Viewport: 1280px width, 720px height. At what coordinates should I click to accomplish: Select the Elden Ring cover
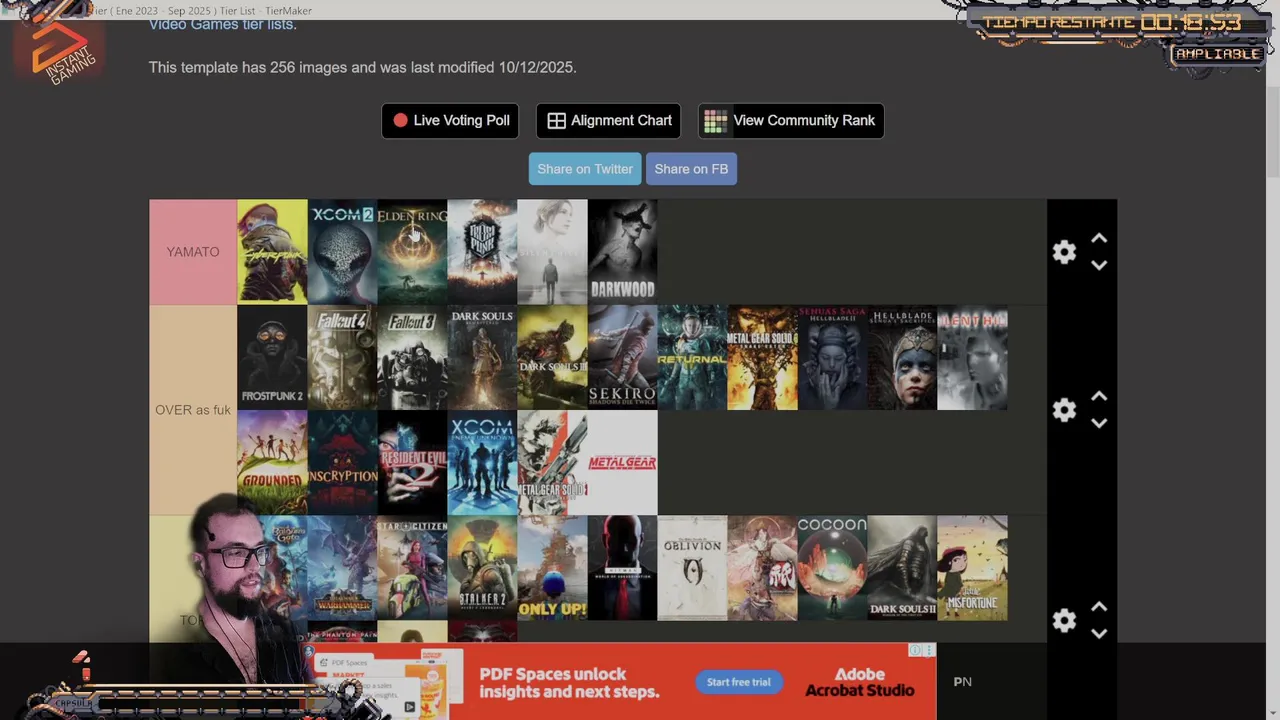click(x=412, y=252)
